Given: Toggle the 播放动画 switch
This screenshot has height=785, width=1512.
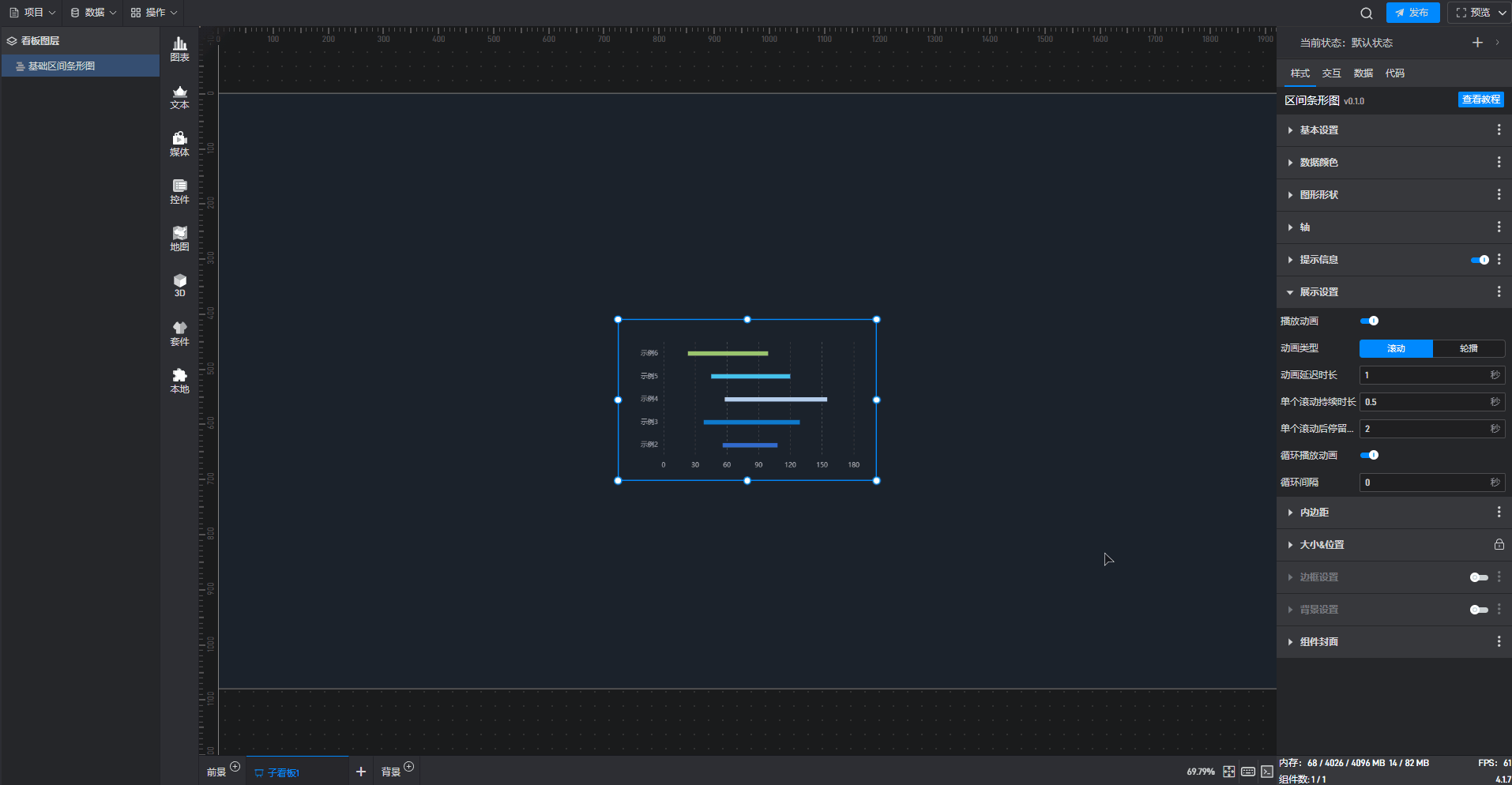Looking at the screenshot, I should [x=1369, y=321].
